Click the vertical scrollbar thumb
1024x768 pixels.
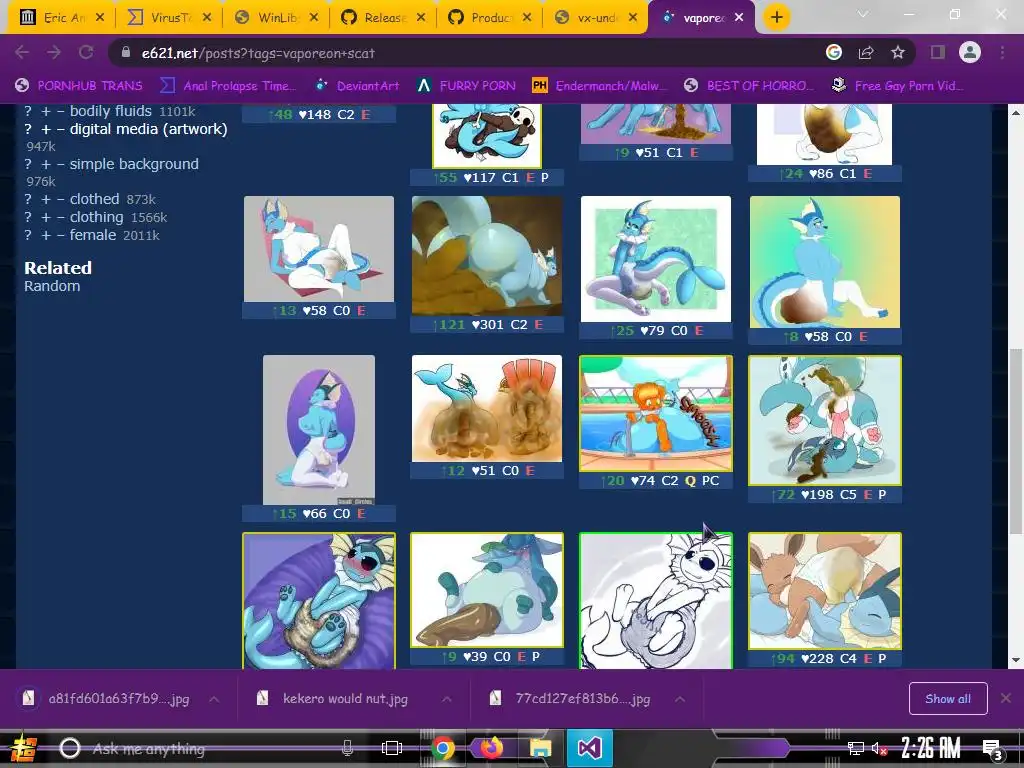(1016, 441)
